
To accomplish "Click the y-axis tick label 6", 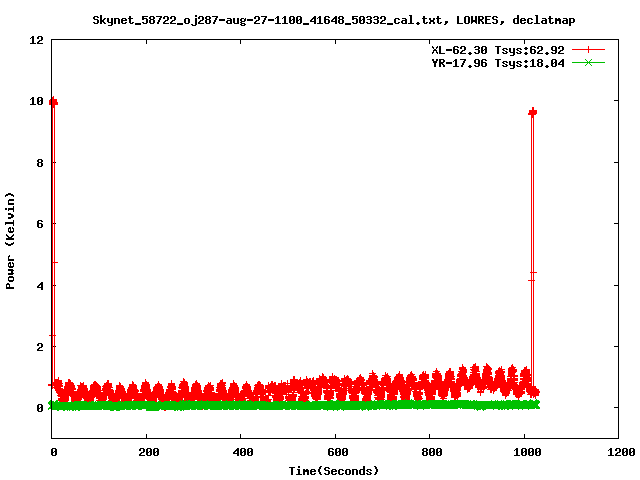I will coord(40,224).
